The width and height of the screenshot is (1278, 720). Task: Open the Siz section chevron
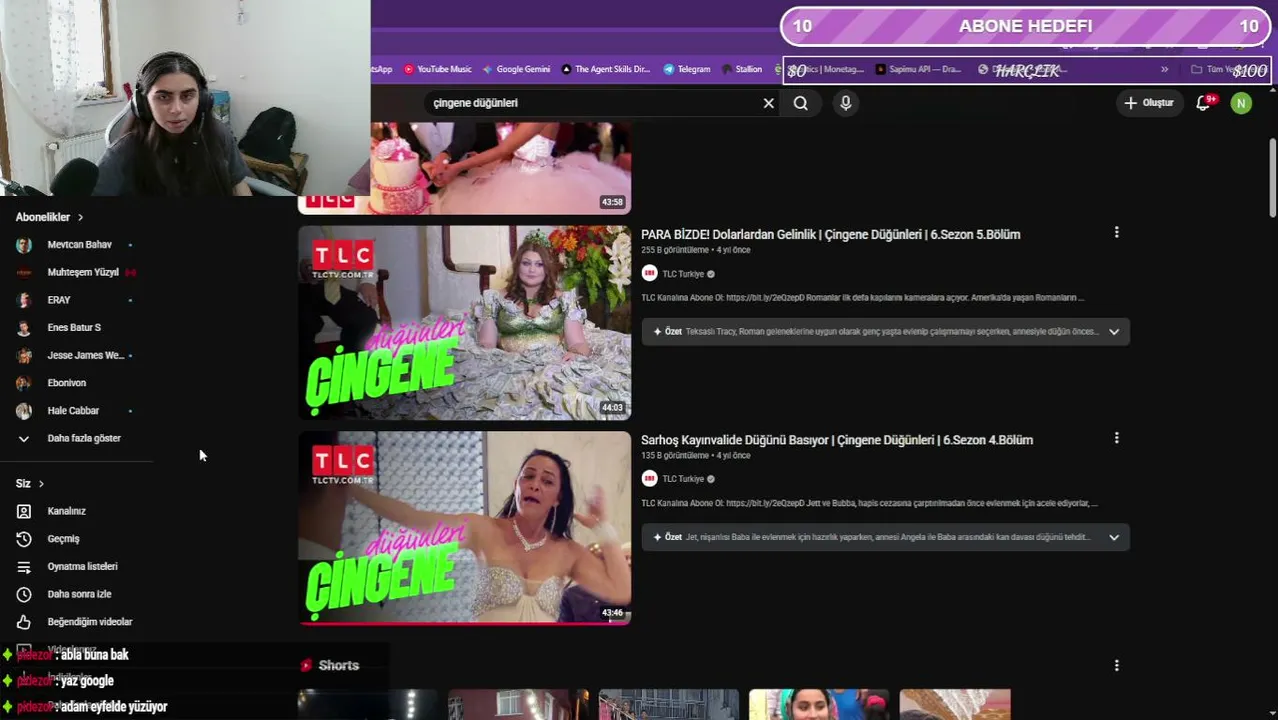tap(41, 484)
